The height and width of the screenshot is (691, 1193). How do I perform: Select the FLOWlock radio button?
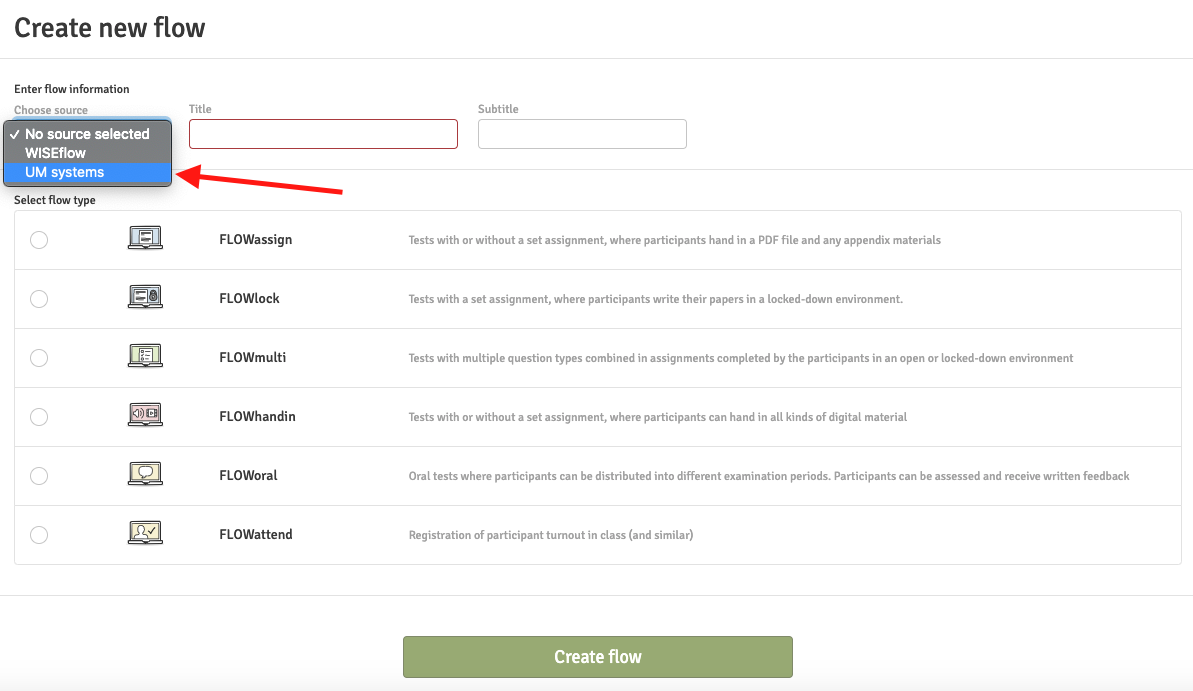coord(39,299)
